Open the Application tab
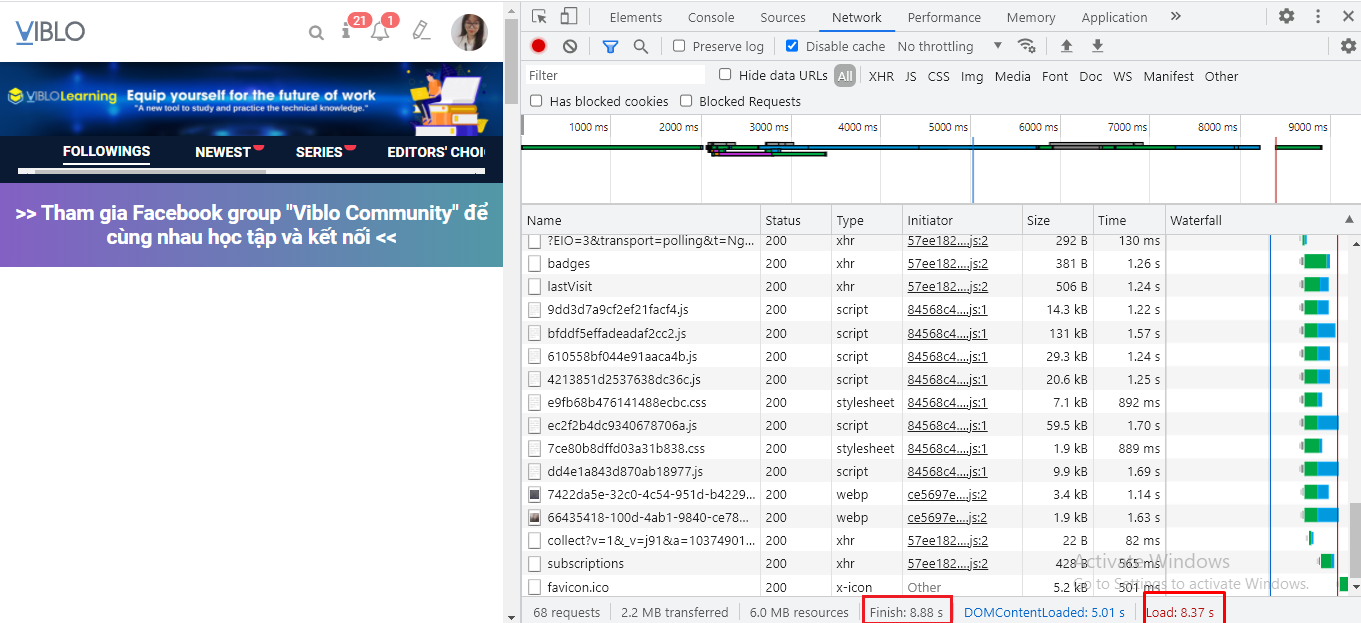The width and height of the screenshot is (1361, 623). coord(1114,17)
